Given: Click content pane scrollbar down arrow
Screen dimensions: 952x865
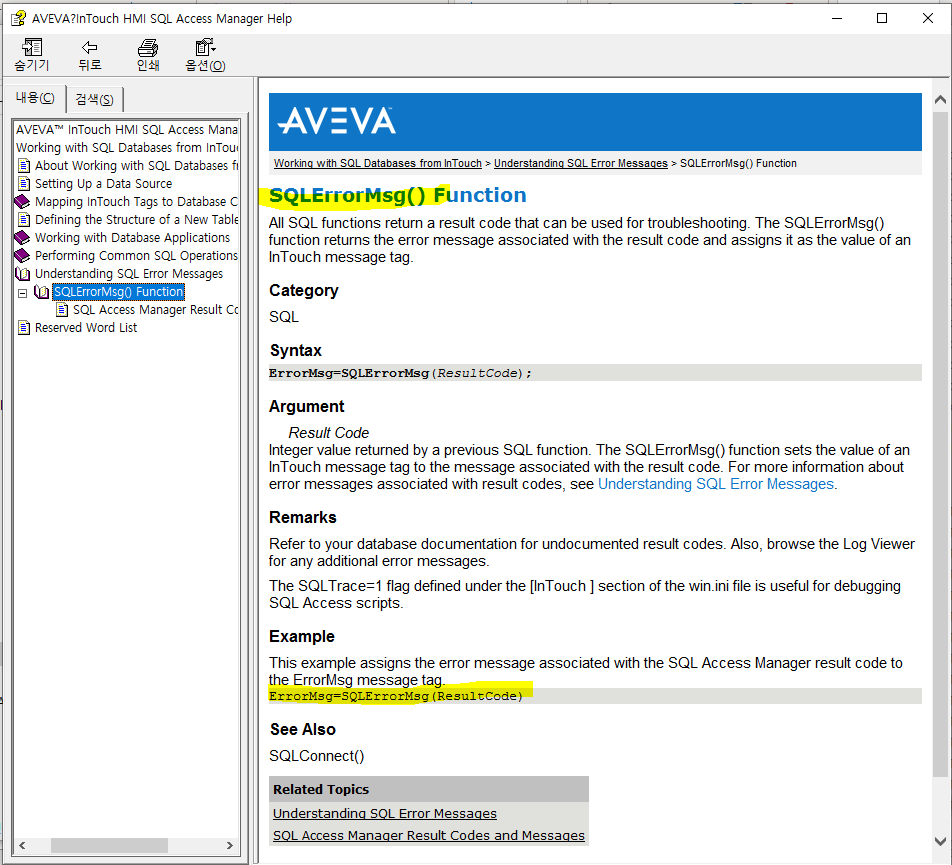Looking at the screenshot, I should click(940, 841).
